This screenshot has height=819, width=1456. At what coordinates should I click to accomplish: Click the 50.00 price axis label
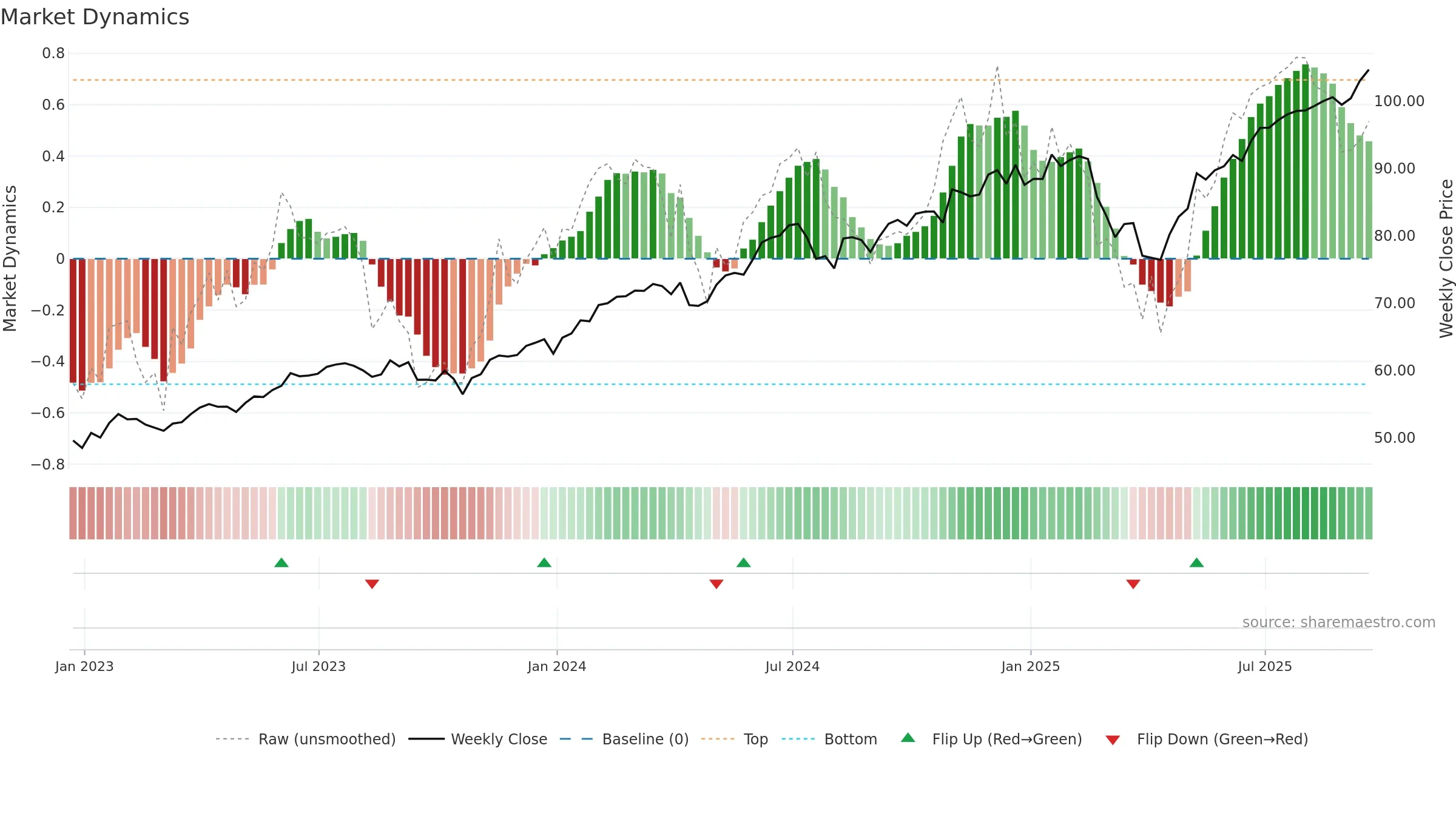tap(1395, 437)
